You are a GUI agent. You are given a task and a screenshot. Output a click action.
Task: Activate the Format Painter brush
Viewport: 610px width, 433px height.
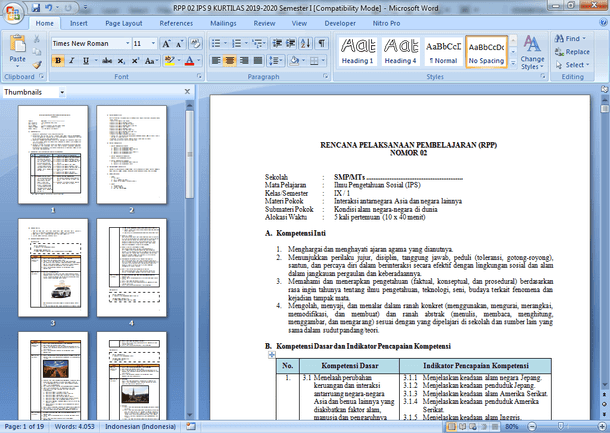37,64
